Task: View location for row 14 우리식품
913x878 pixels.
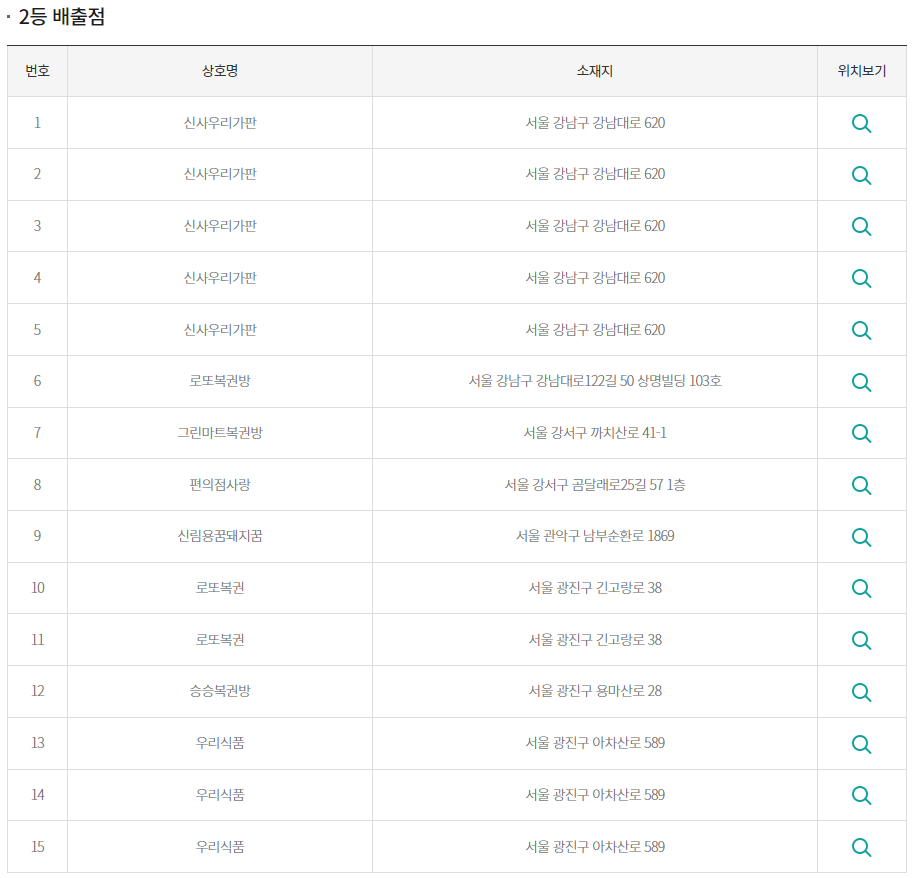Action: pyautogui.click(x=861, y=795)
